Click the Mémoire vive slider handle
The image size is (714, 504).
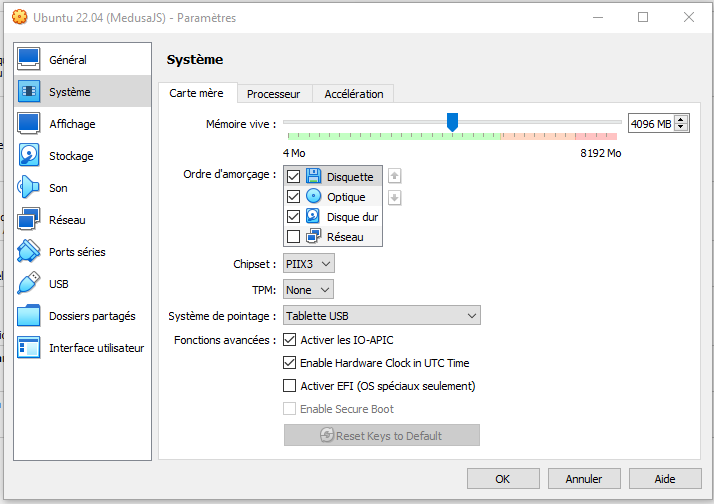[452, 122]
